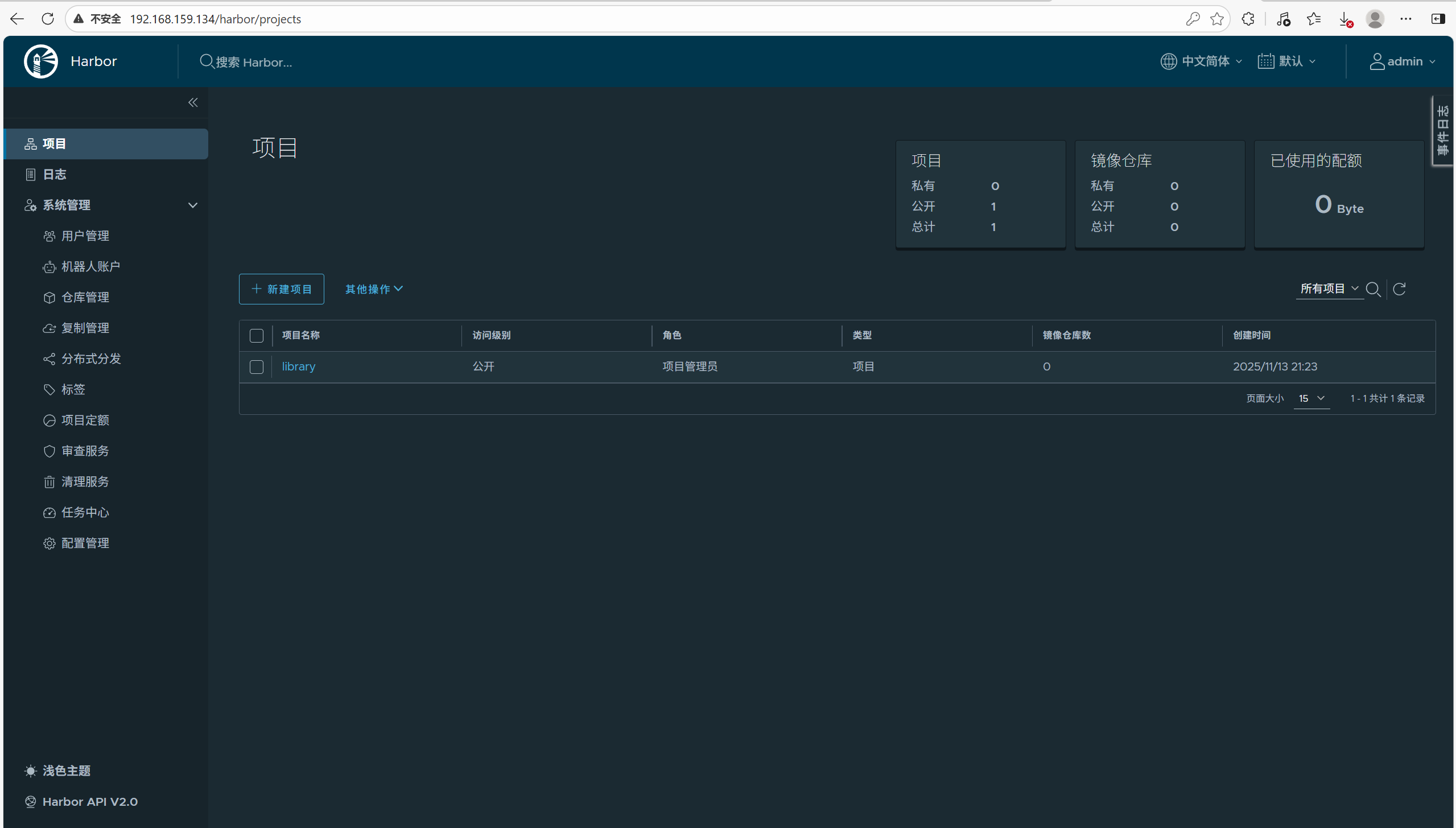Expand the admin user menu
The width and height of the screenshot is (1456, 828).
[1403, 61]
